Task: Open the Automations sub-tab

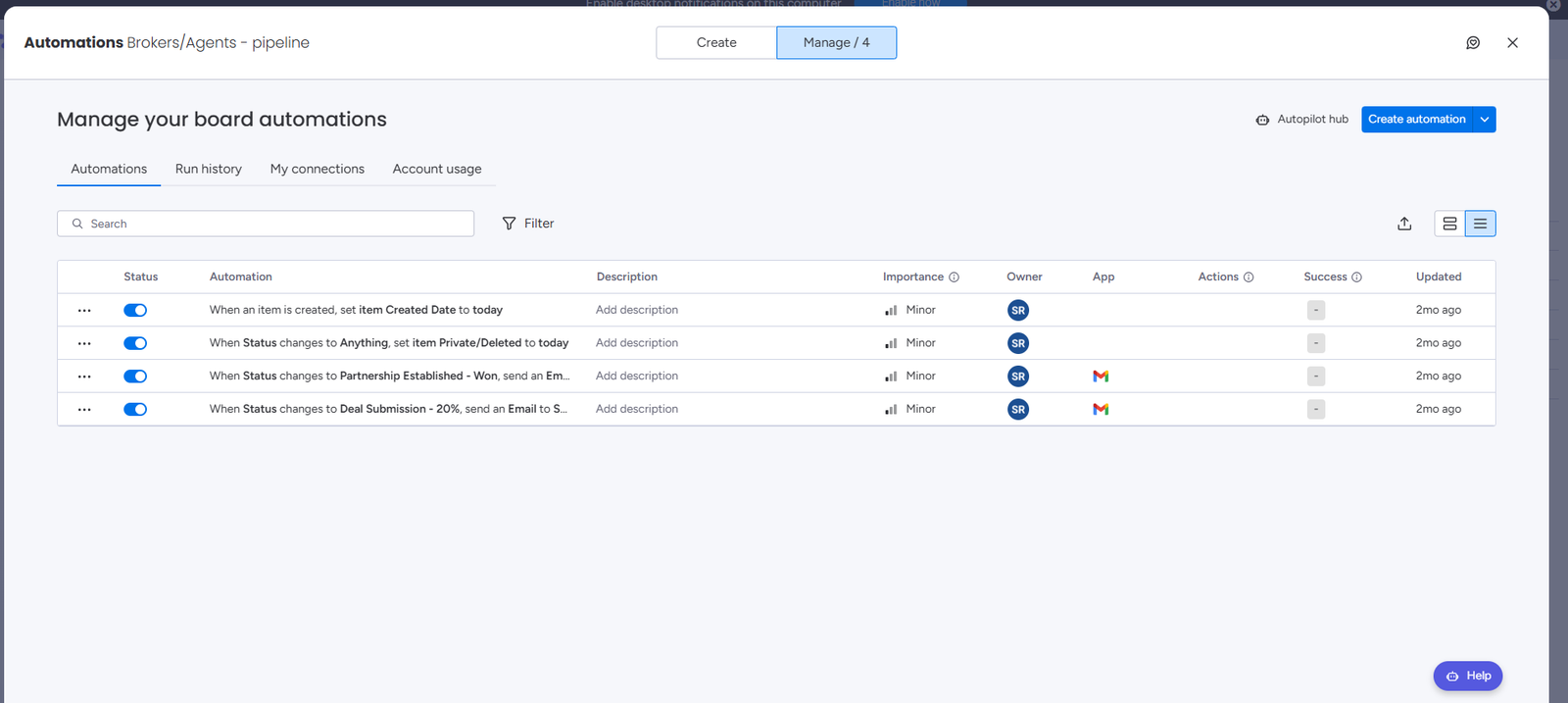Action: click(109, 169)
